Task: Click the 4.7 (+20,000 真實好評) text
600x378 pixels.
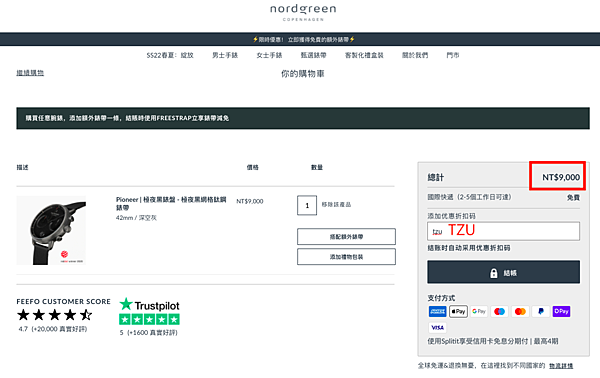Action: coord(53,329)
